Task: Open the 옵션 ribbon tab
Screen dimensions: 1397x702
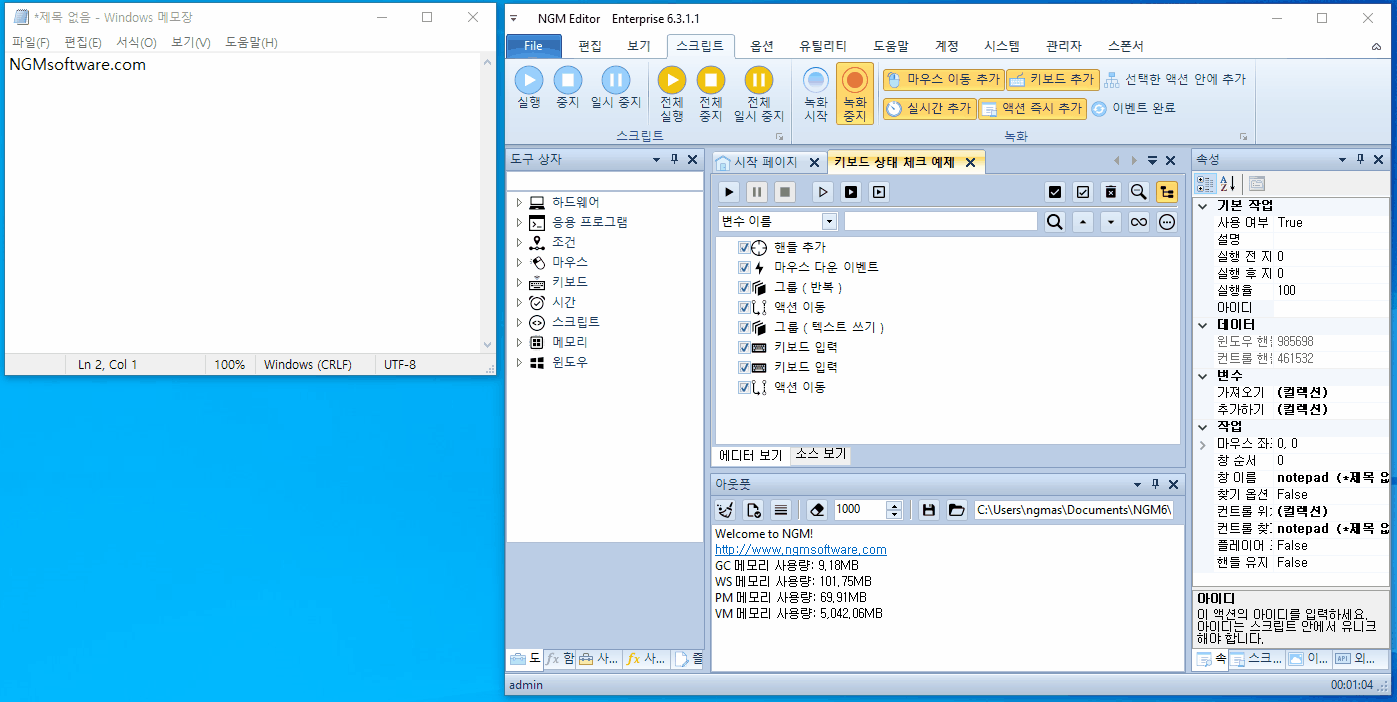Action: (x=762, y=46)
